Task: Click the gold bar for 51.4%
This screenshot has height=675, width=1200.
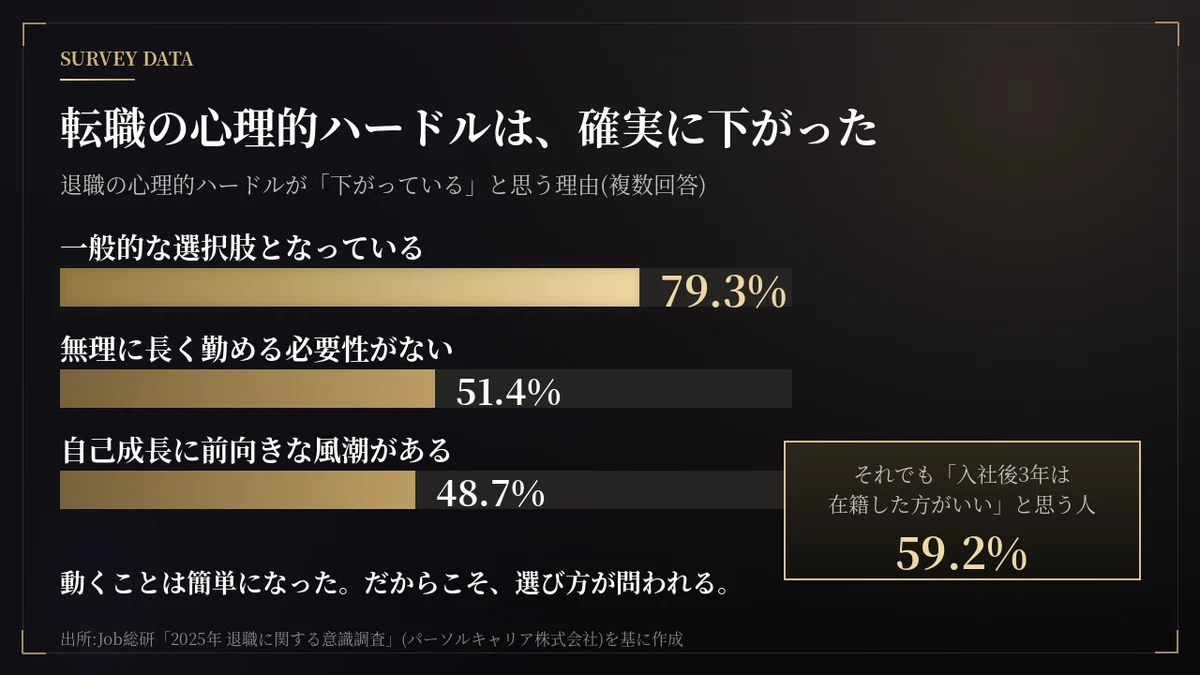Action: pyautogui.click(x=248, y=388)
